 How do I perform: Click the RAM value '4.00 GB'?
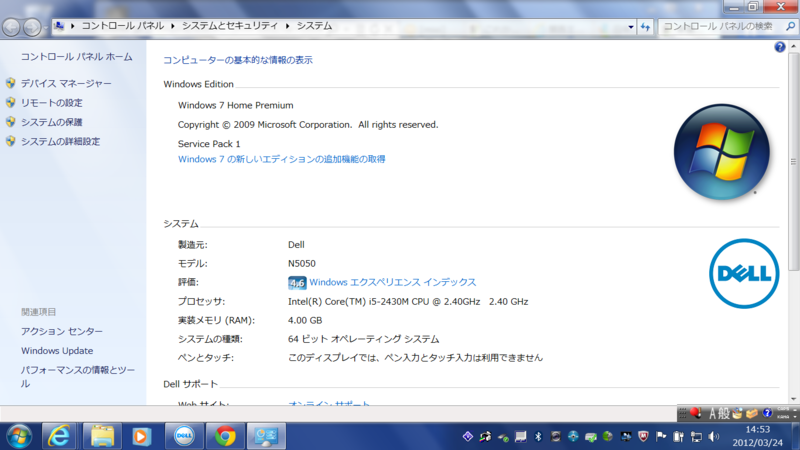(305, 320)
